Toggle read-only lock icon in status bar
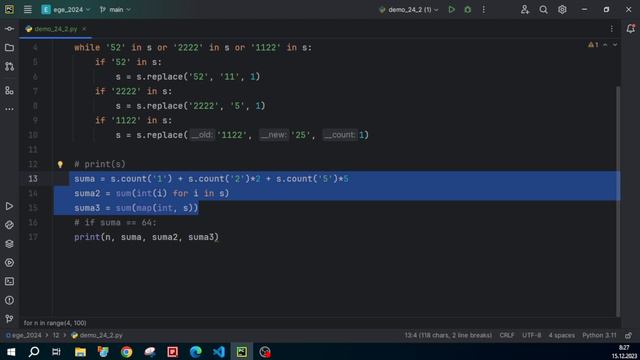640x360 pixels. coord(629,335)
